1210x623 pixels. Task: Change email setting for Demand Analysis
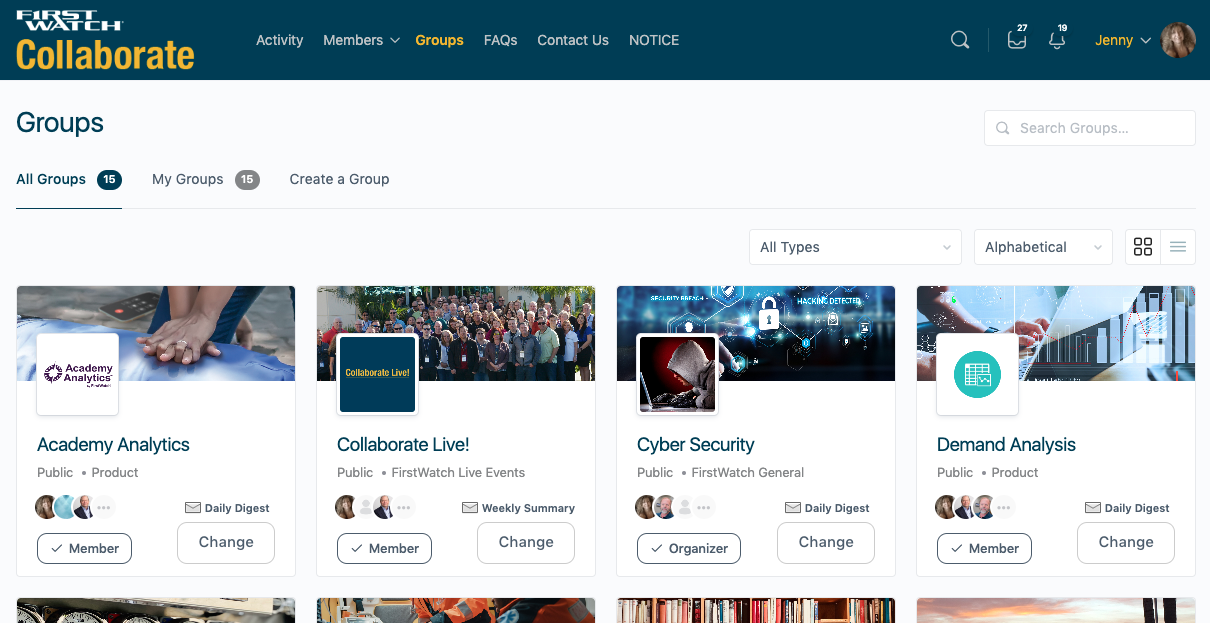click(x=1126, y=543)
